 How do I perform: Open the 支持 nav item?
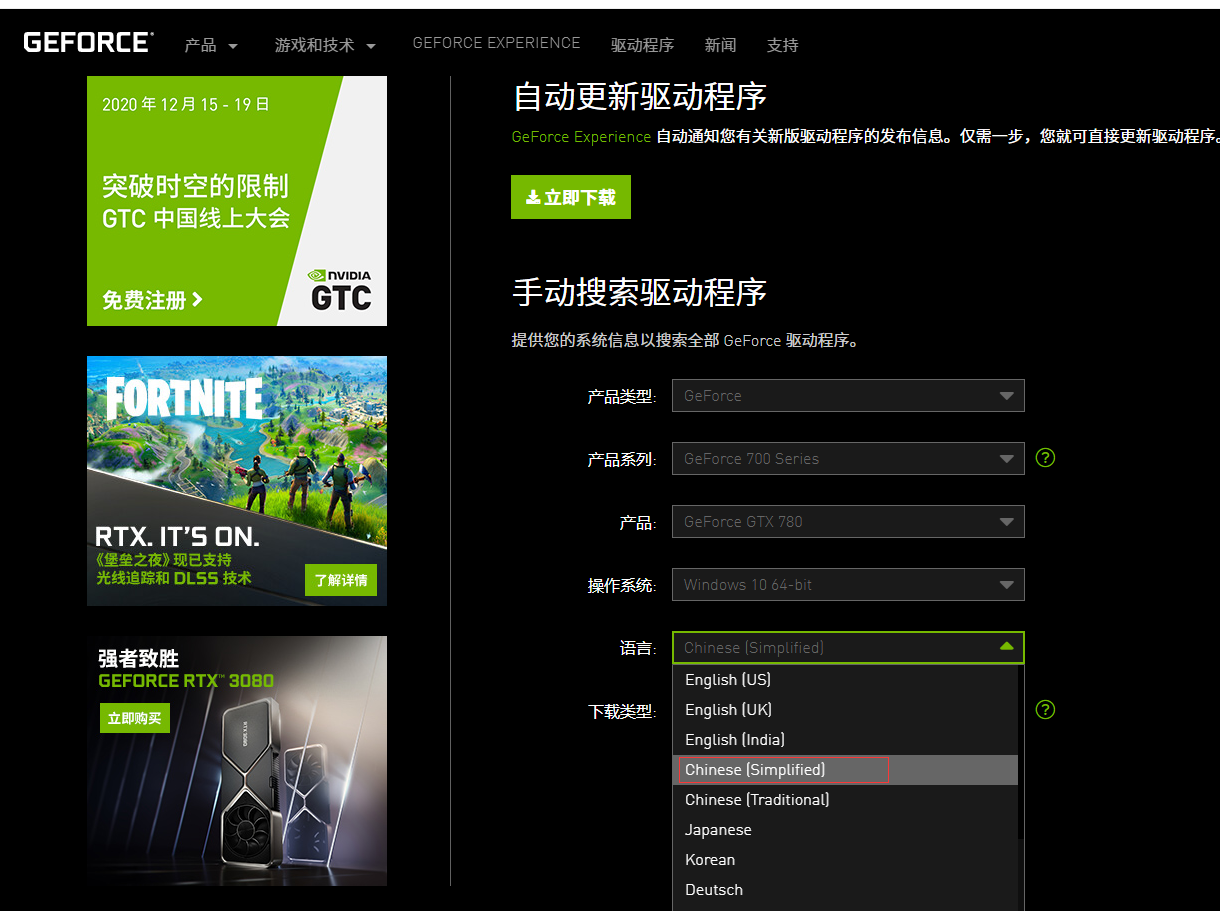point(782,46)
